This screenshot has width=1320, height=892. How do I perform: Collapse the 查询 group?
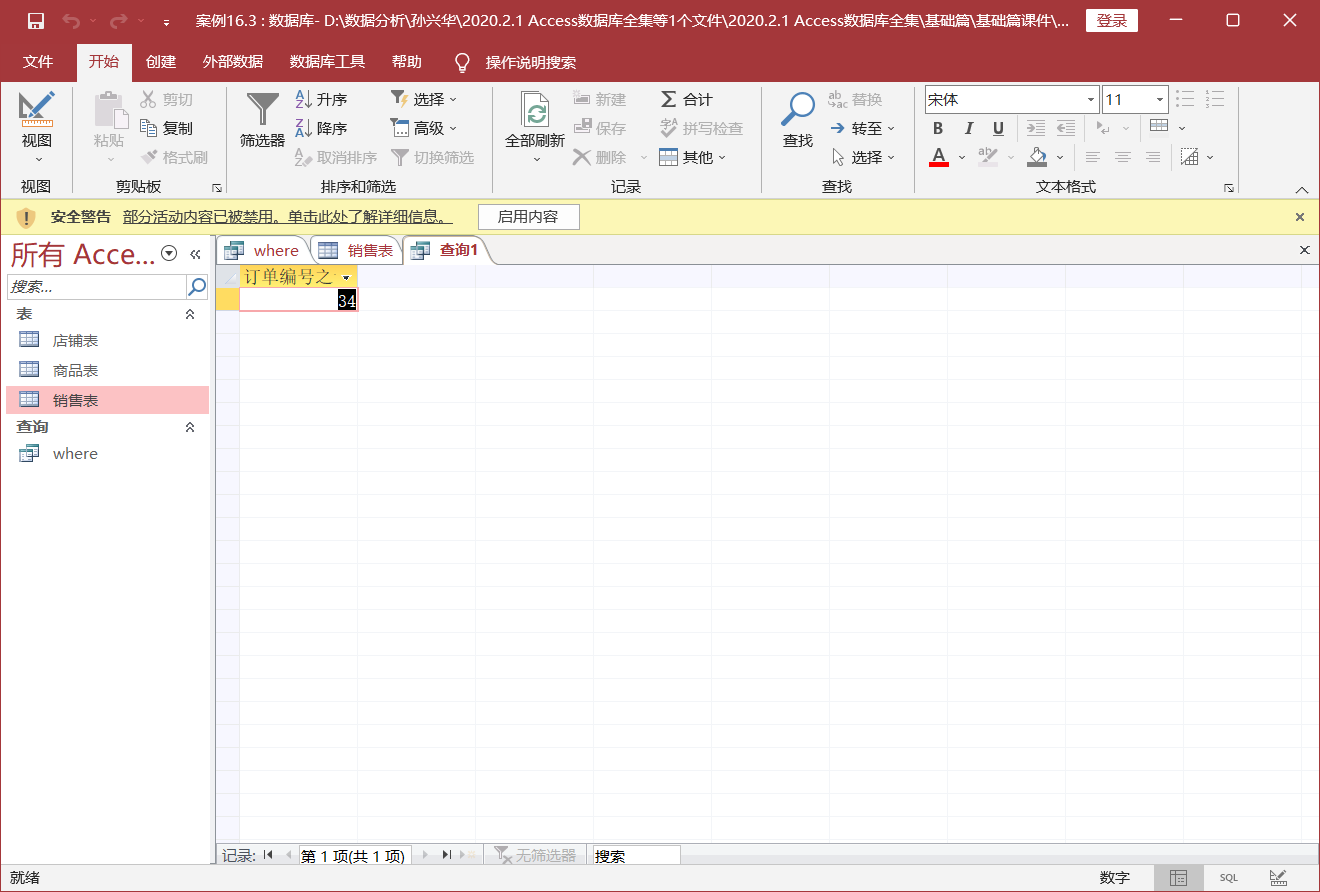pyautogui.click(x=190, y=427)
